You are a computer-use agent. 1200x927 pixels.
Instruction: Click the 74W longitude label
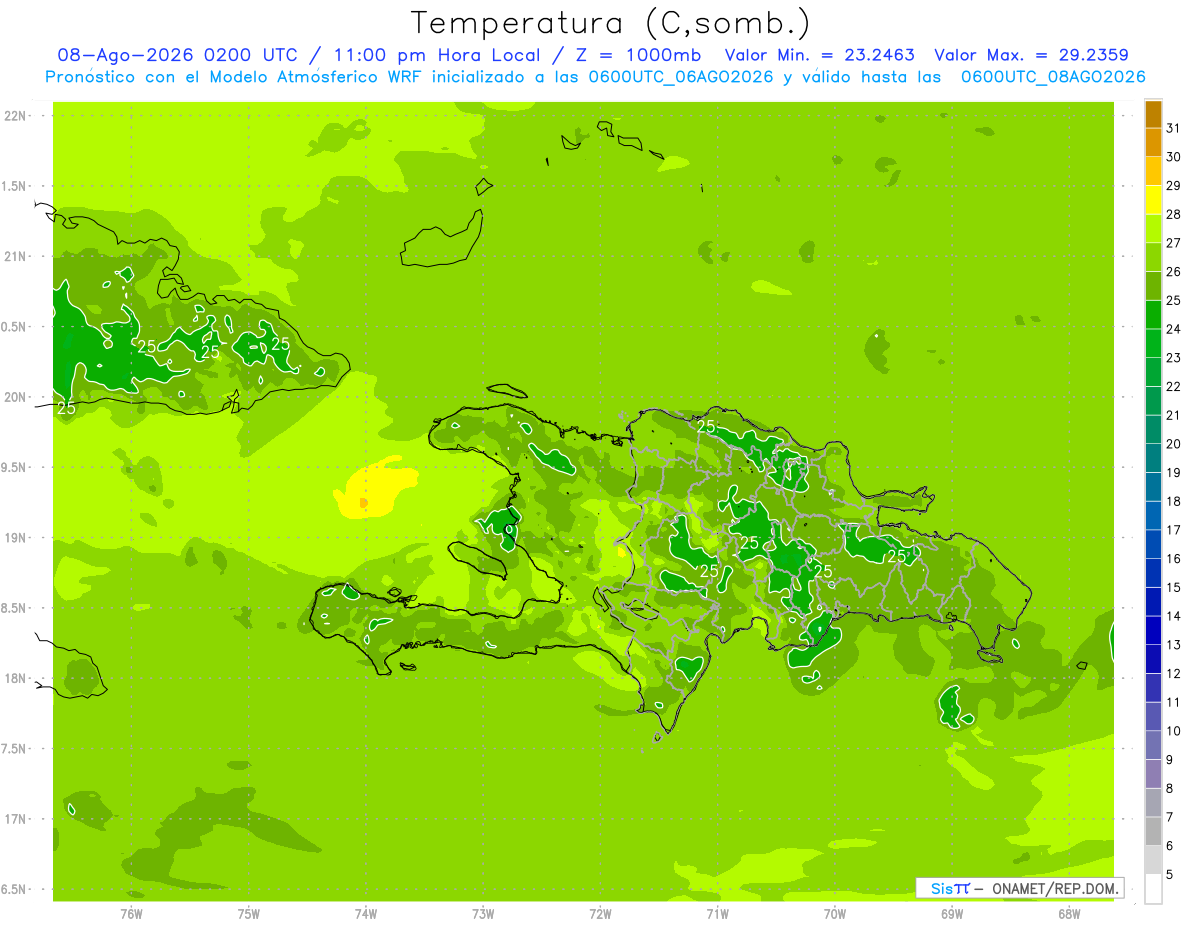pos(366,914)
